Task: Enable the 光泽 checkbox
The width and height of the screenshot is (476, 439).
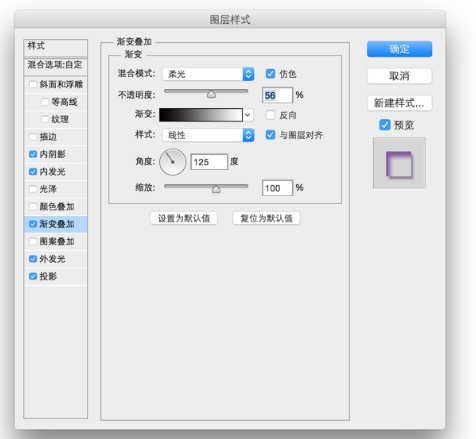Action: (33, 189)
